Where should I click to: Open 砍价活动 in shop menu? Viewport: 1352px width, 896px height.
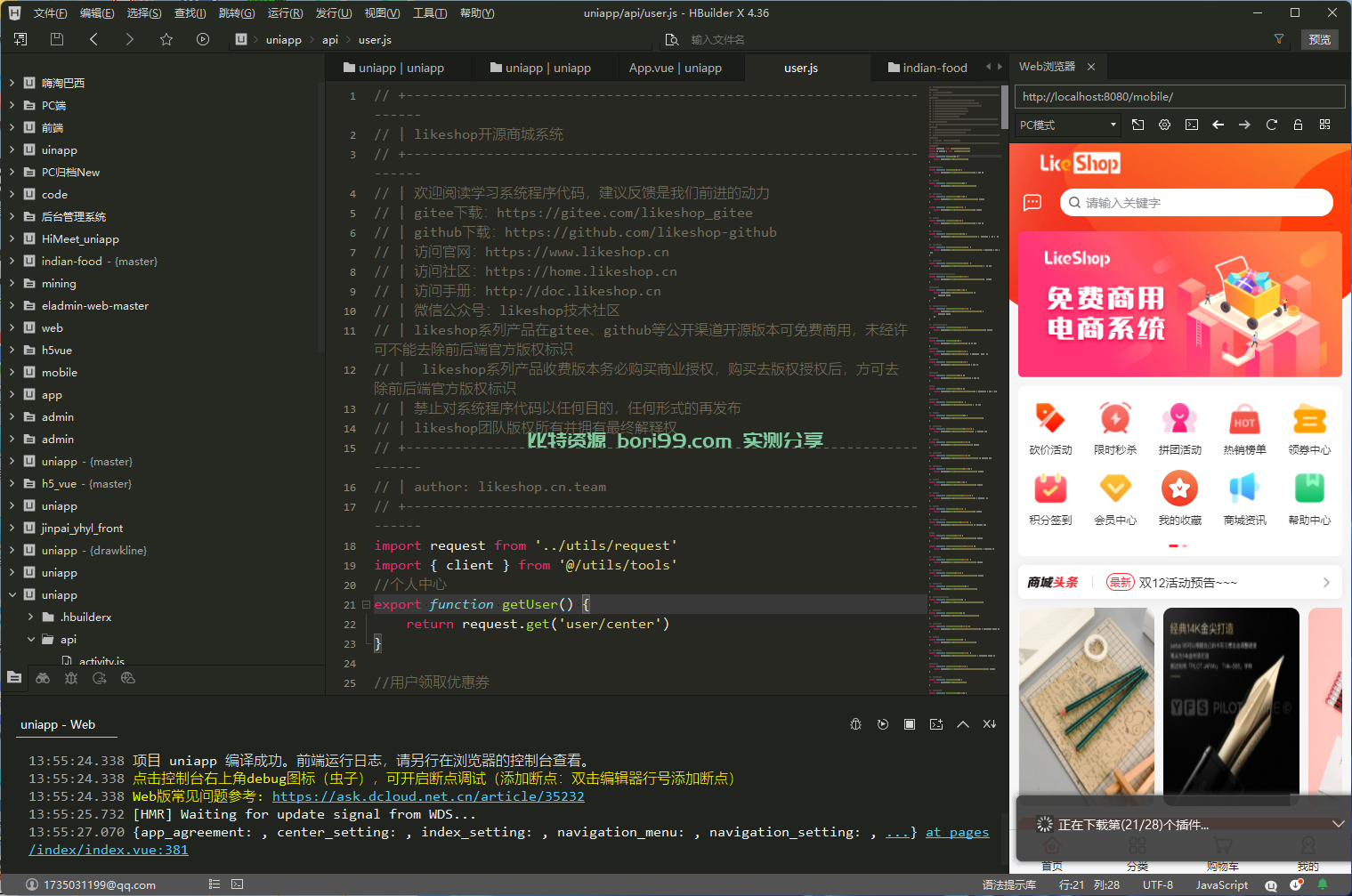point(1050,429)
